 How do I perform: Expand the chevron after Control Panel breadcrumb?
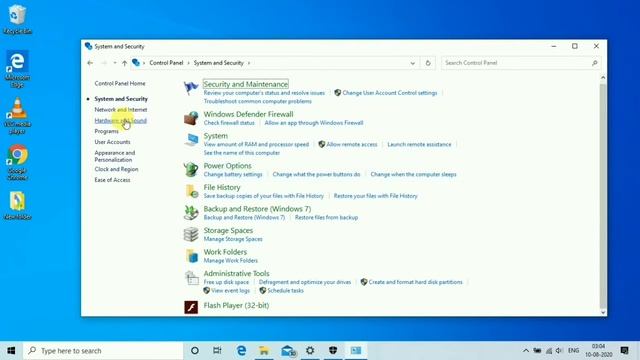[x=189, y=63]
